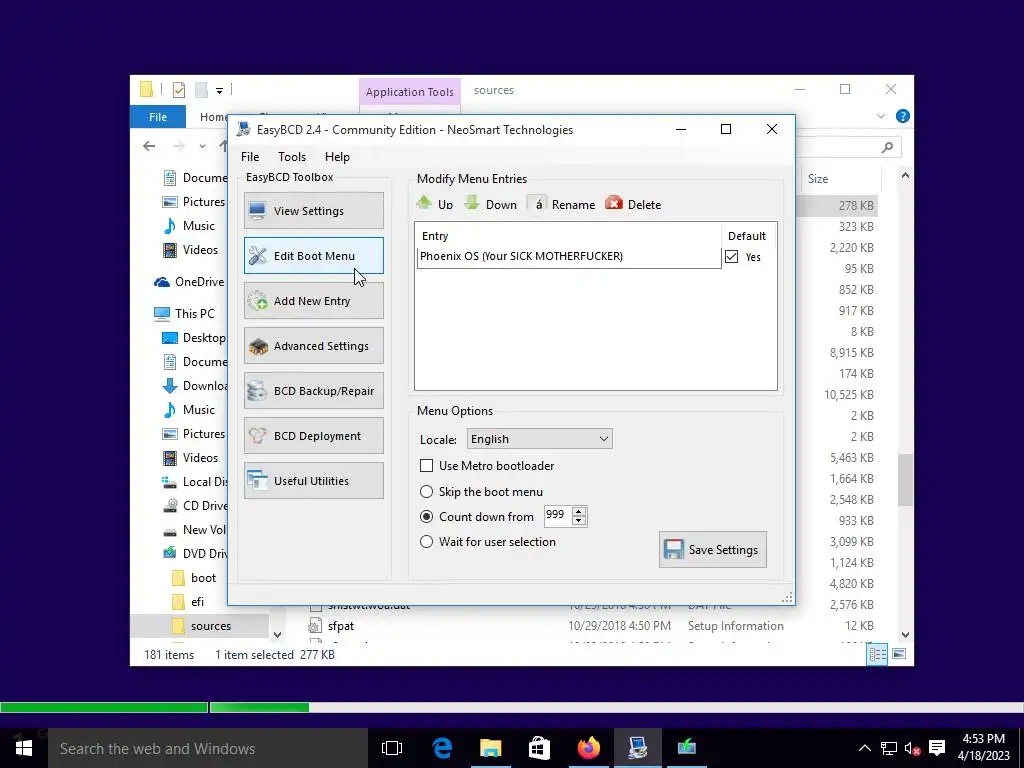
Task: Select the boot folder in navigation tree
Action: point(194,578)
